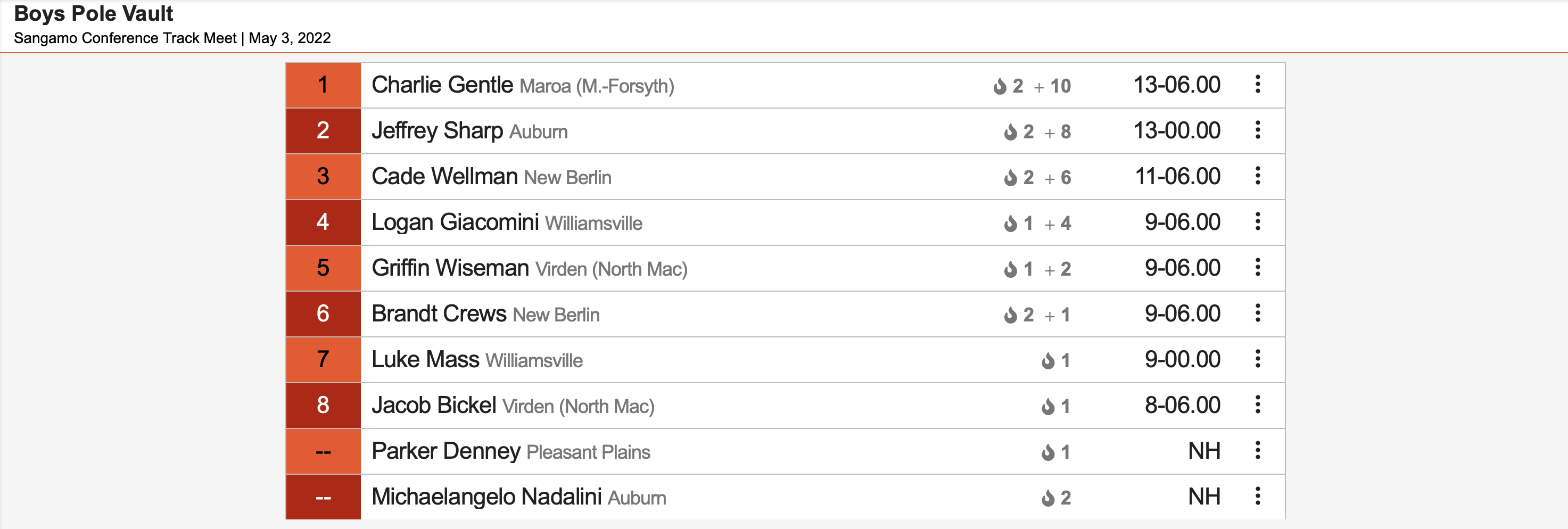Click the flame icon in Jacob Bickel's row
1568x529 pixels.
pyautogui.click(x=1047, y=407)
